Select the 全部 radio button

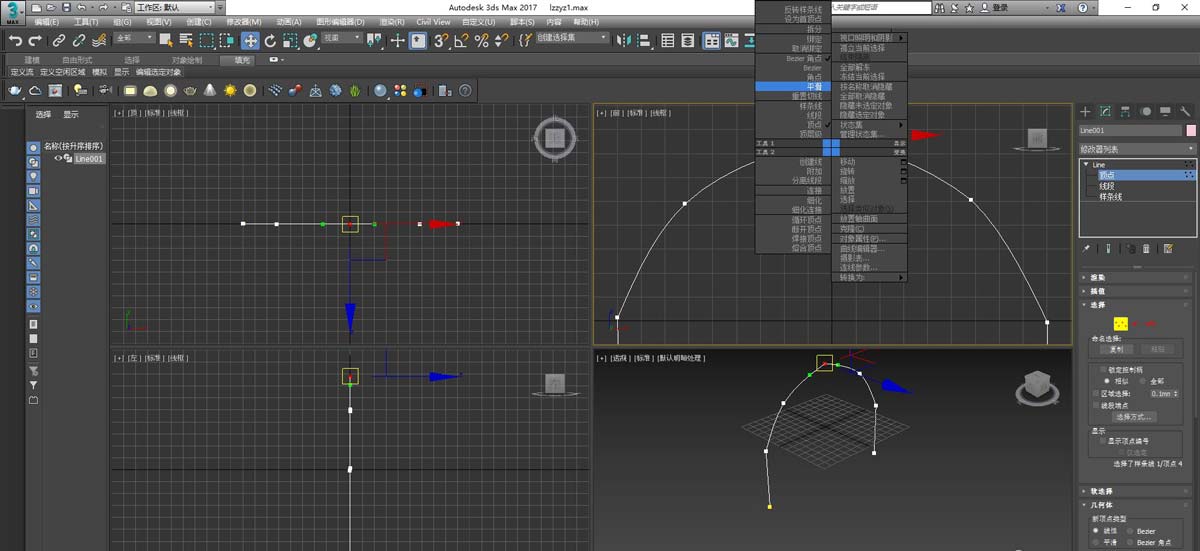[x=1143, y=381]
